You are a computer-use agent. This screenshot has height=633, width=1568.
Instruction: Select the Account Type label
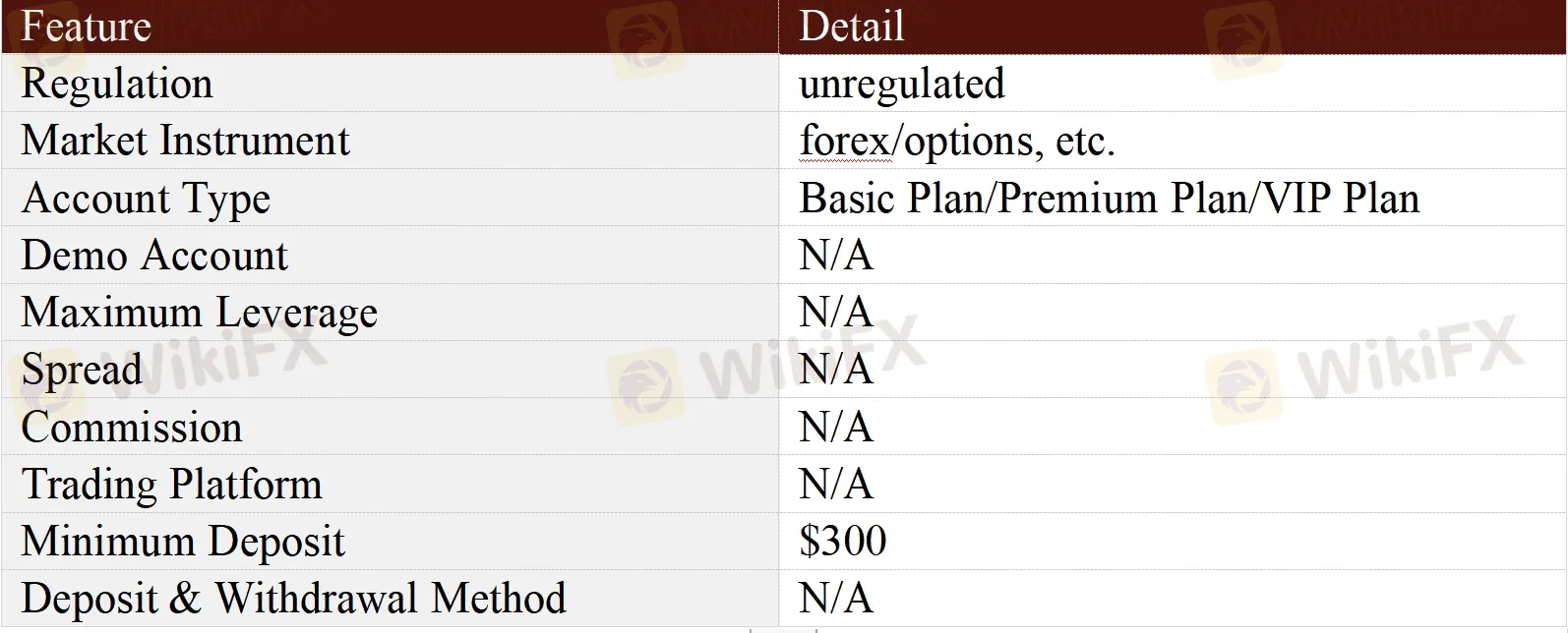click(146, 199)
